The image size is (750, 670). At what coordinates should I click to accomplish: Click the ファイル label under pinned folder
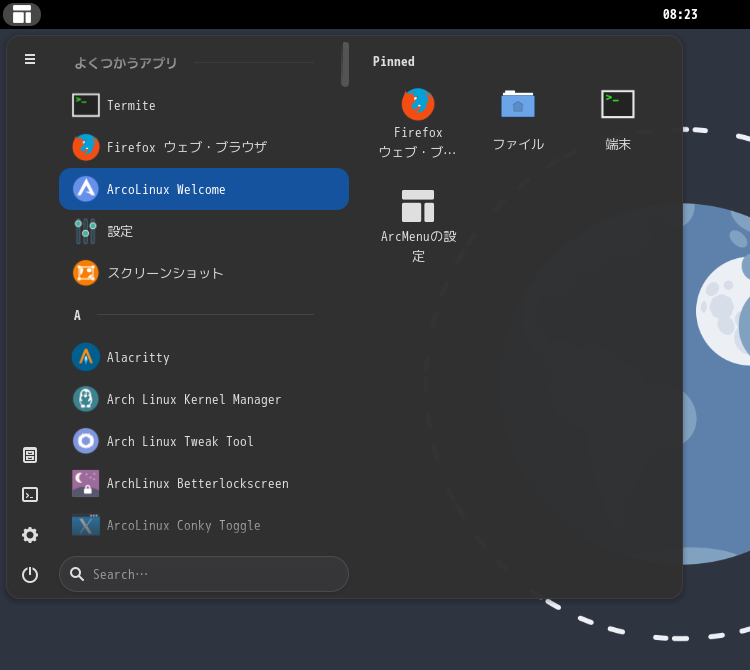pos(518,144)
